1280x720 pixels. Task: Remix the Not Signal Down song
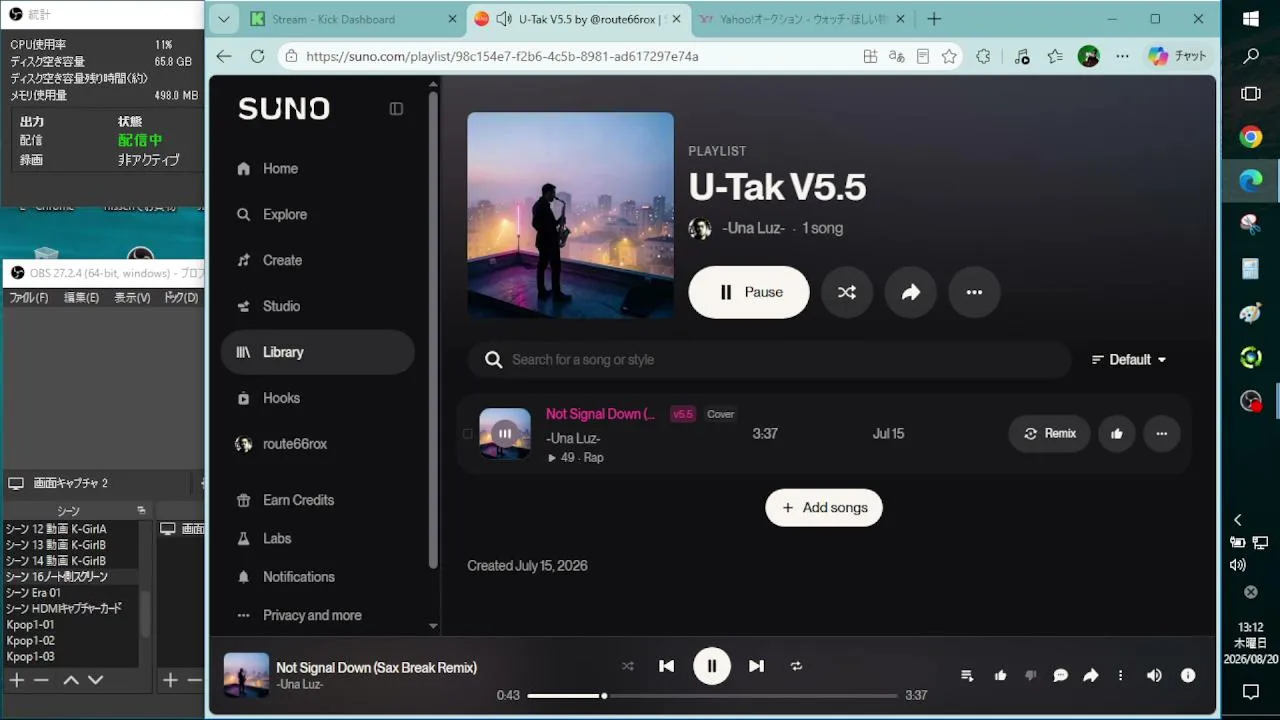click(1049, 434)
